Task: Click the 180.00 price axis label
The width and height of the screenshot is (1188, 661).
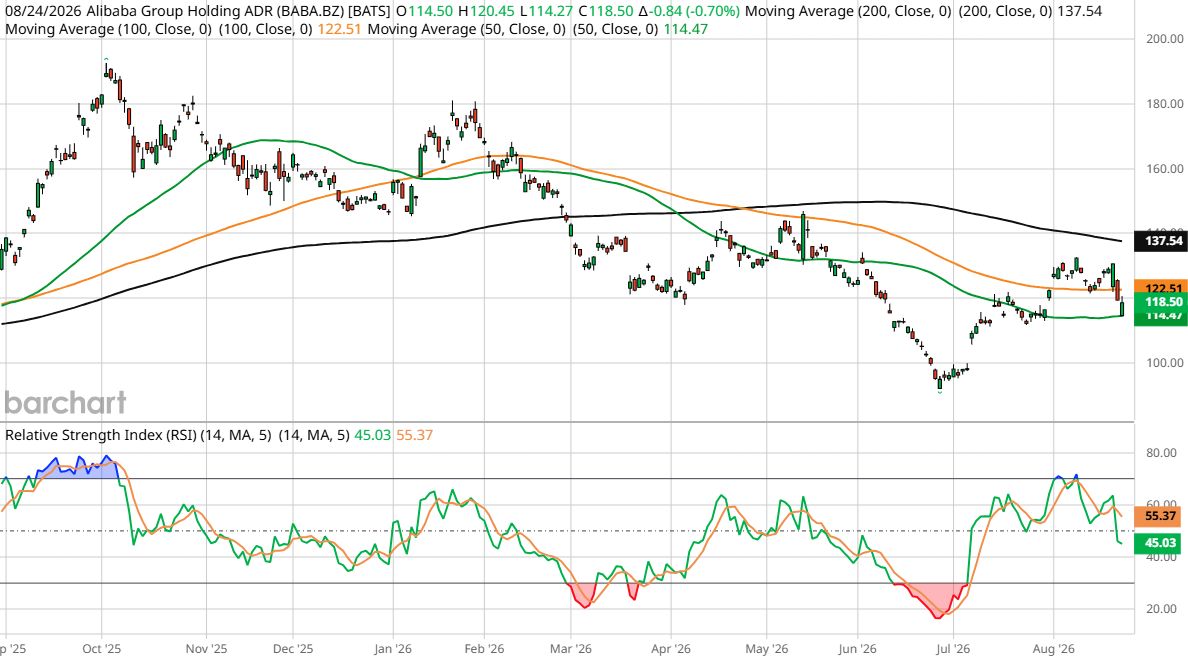Action: click(x=1165, y=104)
